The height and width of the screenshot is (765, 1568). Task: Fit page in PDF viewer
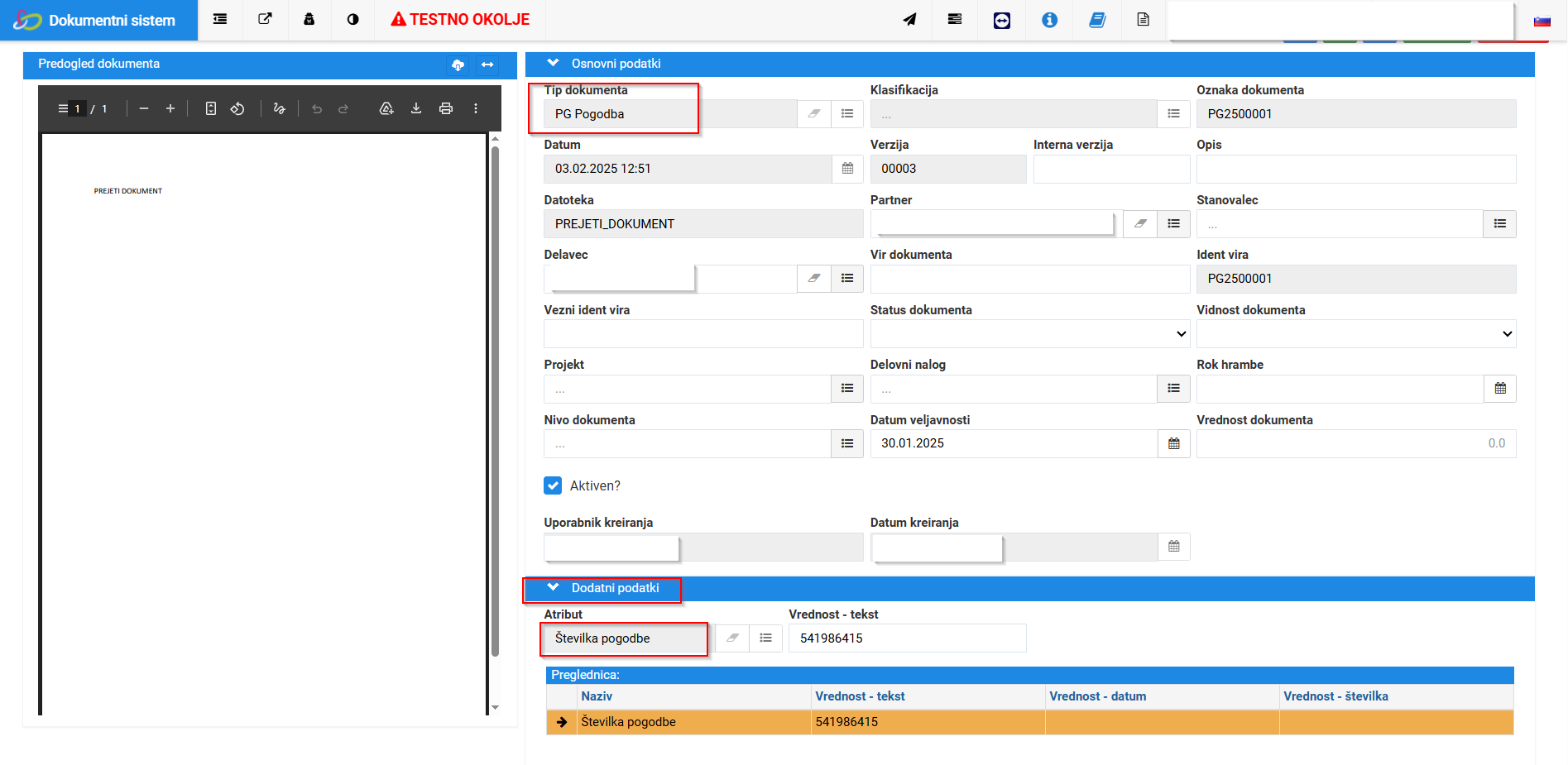coord(211,108)
